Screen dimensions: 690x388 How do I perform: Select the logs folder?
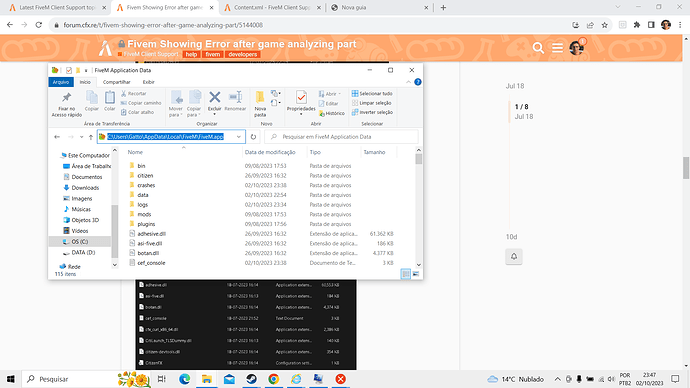(x=143, y=205)
